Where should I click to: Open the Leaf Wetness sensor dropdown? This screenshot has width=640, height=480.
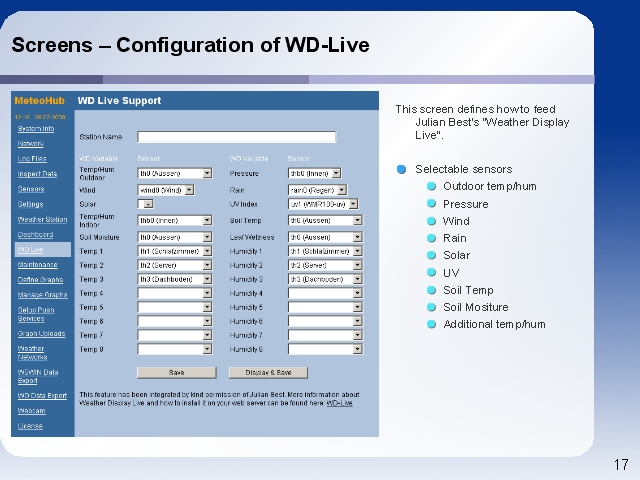click(325, 237)
